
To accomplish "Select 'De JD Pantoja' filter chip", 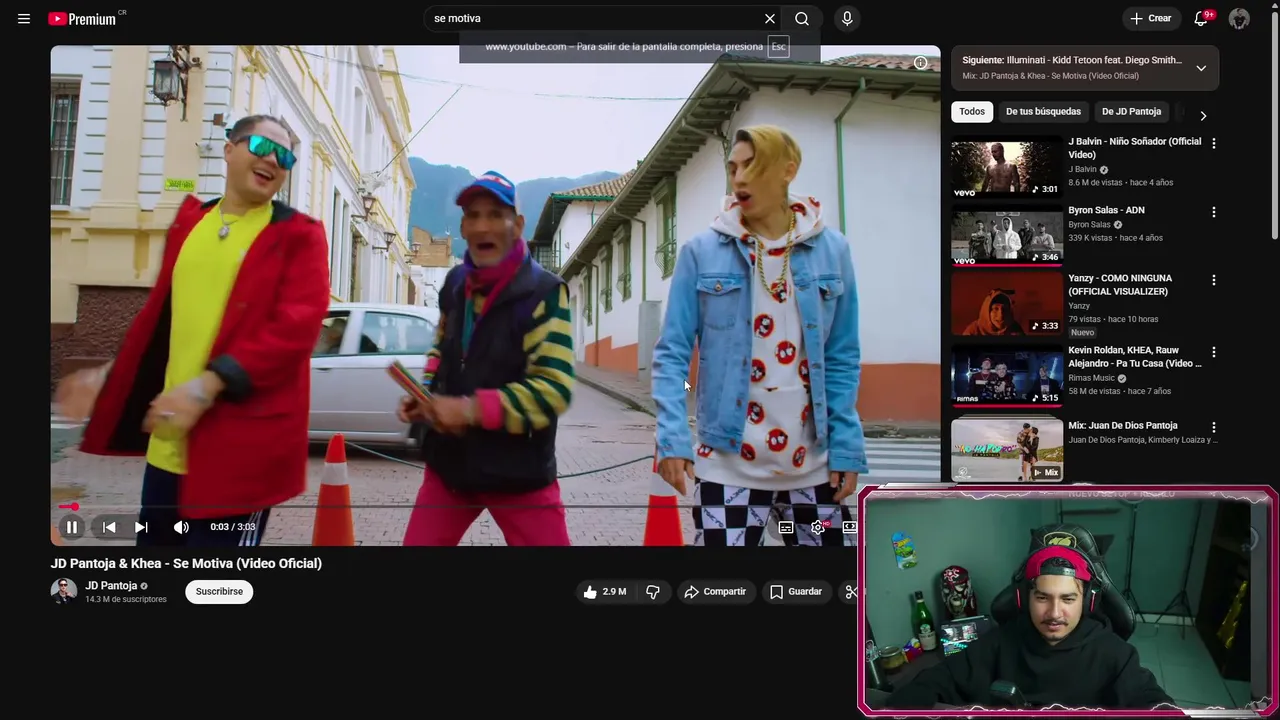I will click(1131, 112).
